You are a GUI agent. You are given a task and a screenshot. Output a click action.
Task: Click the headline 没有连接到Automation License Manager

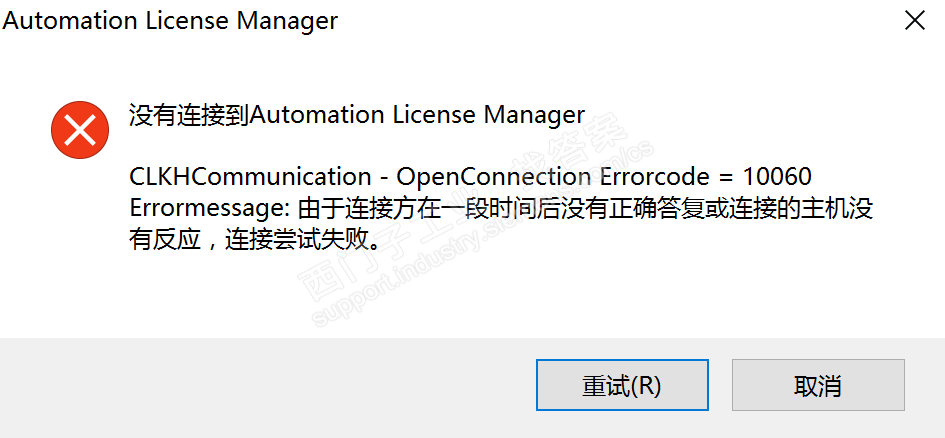pos(357,115)
